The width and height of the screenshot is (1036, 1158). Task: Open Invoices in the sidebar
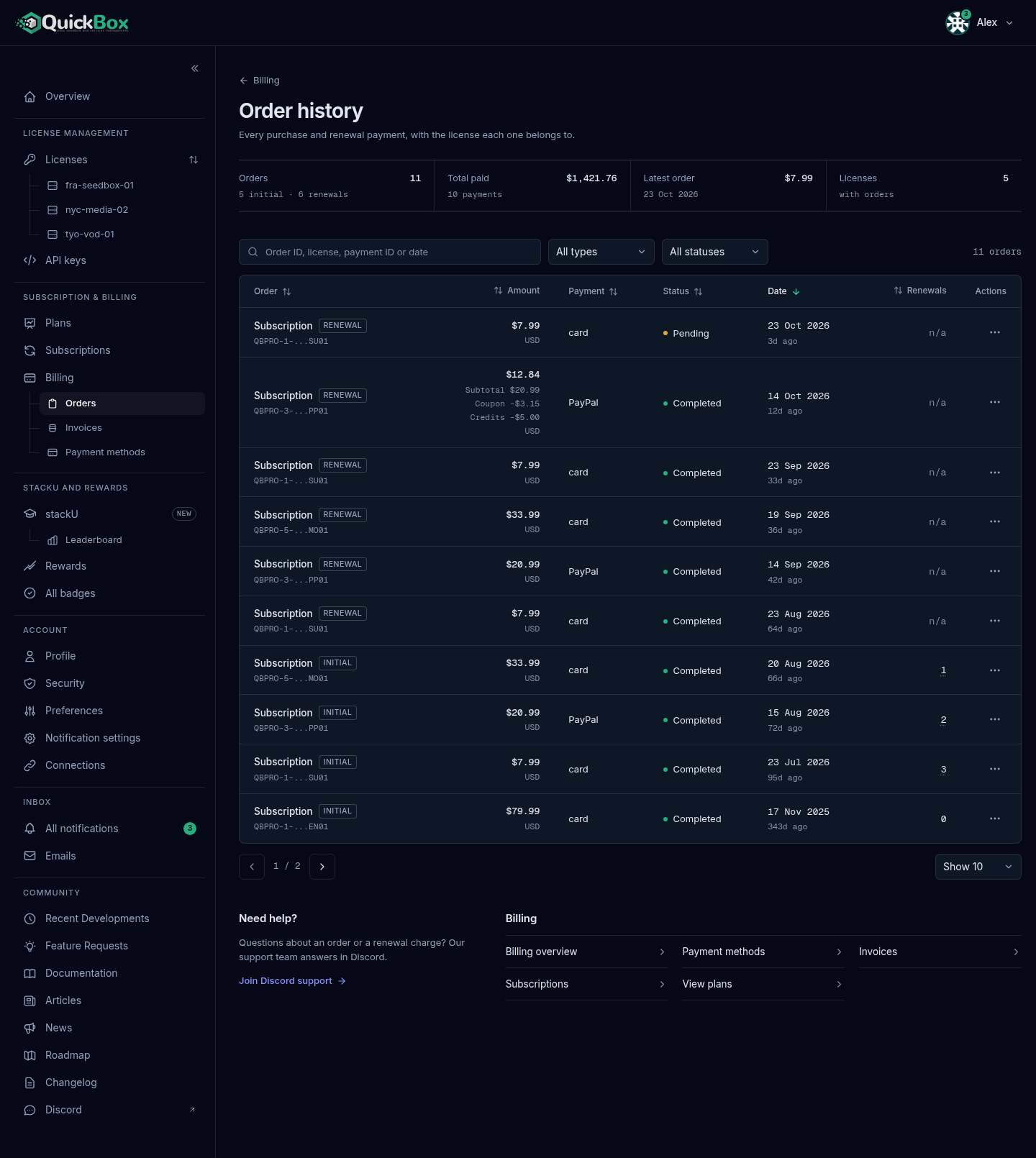point(122,428)
